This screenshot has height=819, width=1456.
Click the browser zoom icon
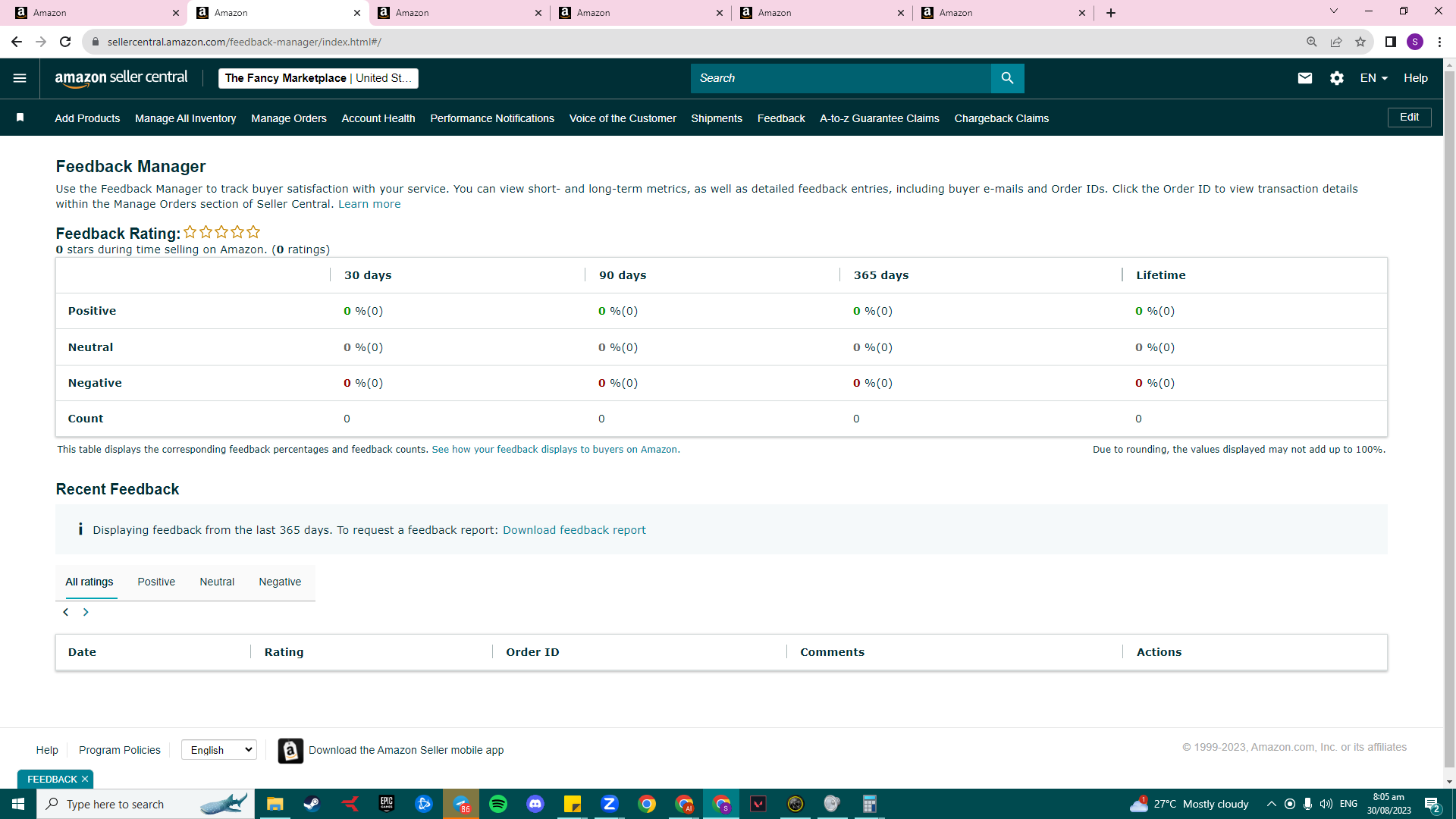(1311, 42)
